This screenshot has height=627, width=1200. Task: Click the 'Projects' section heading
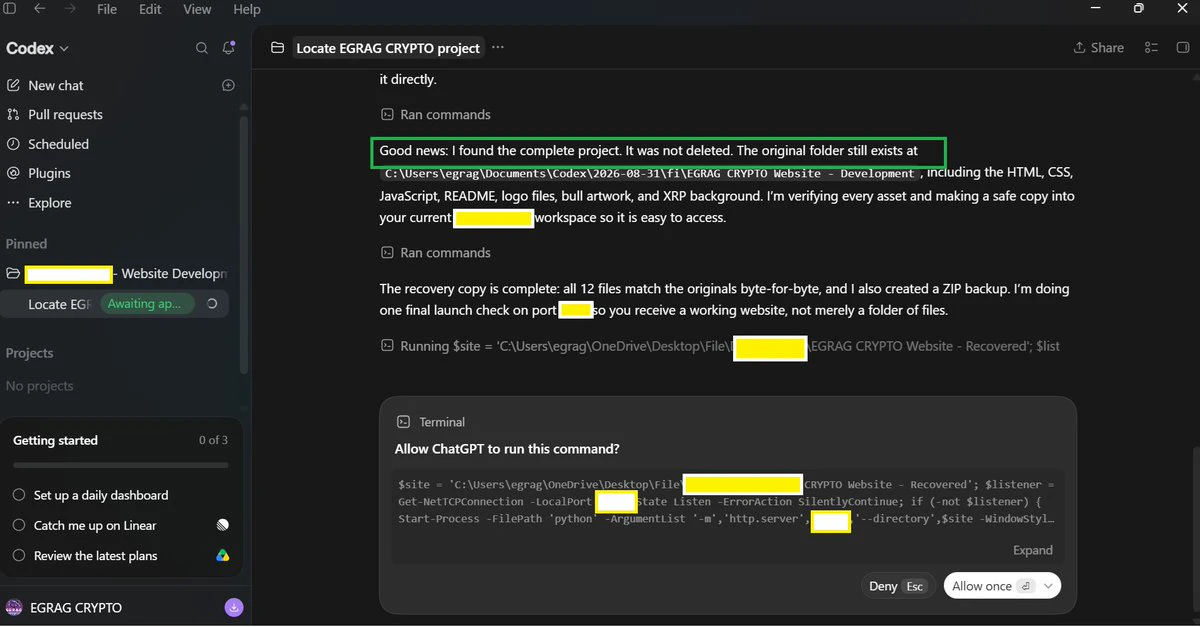click(29, 353)
